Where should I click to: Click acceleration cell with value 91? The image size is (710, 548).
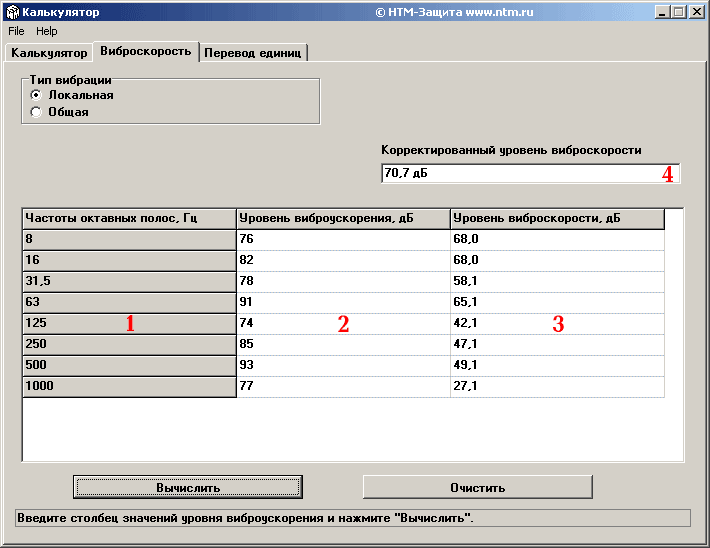[343, 303]
